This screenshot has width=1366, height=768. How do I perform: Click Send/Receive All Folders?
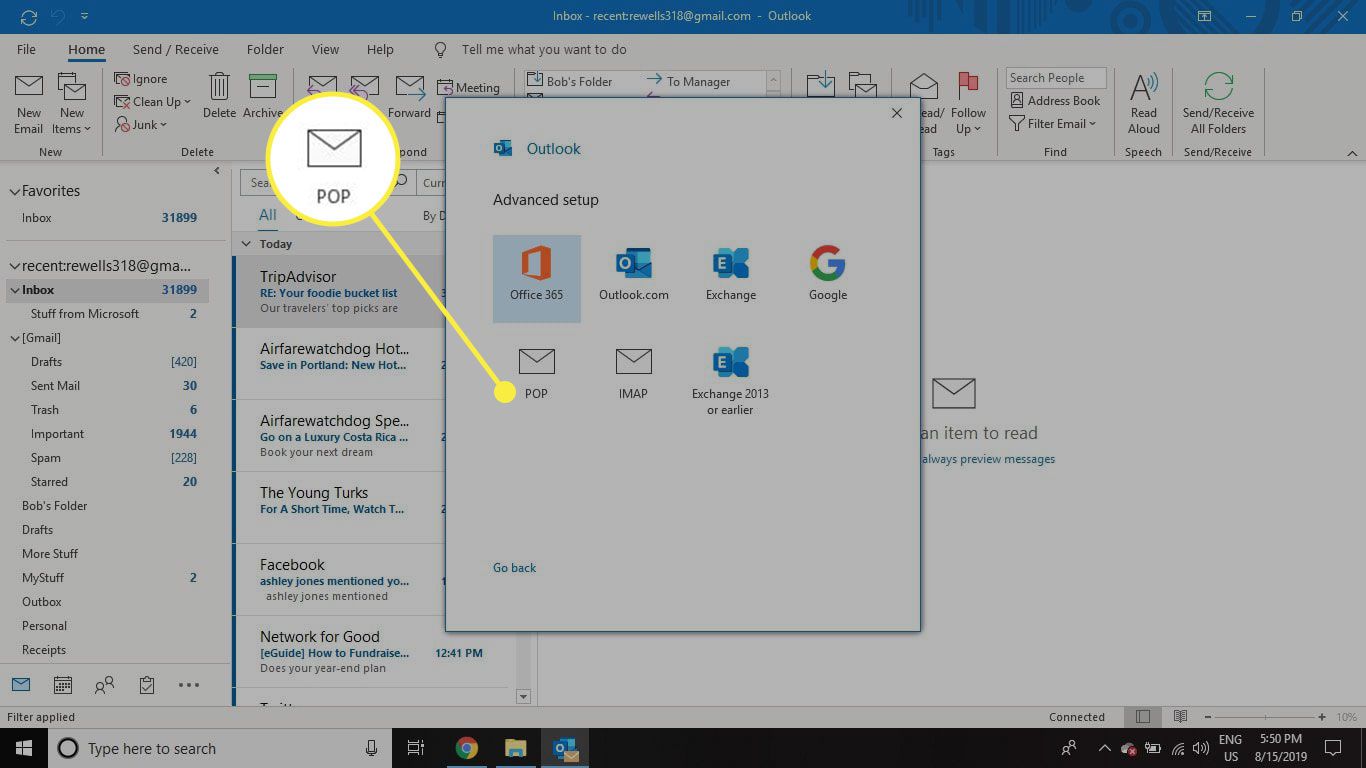1218,104
